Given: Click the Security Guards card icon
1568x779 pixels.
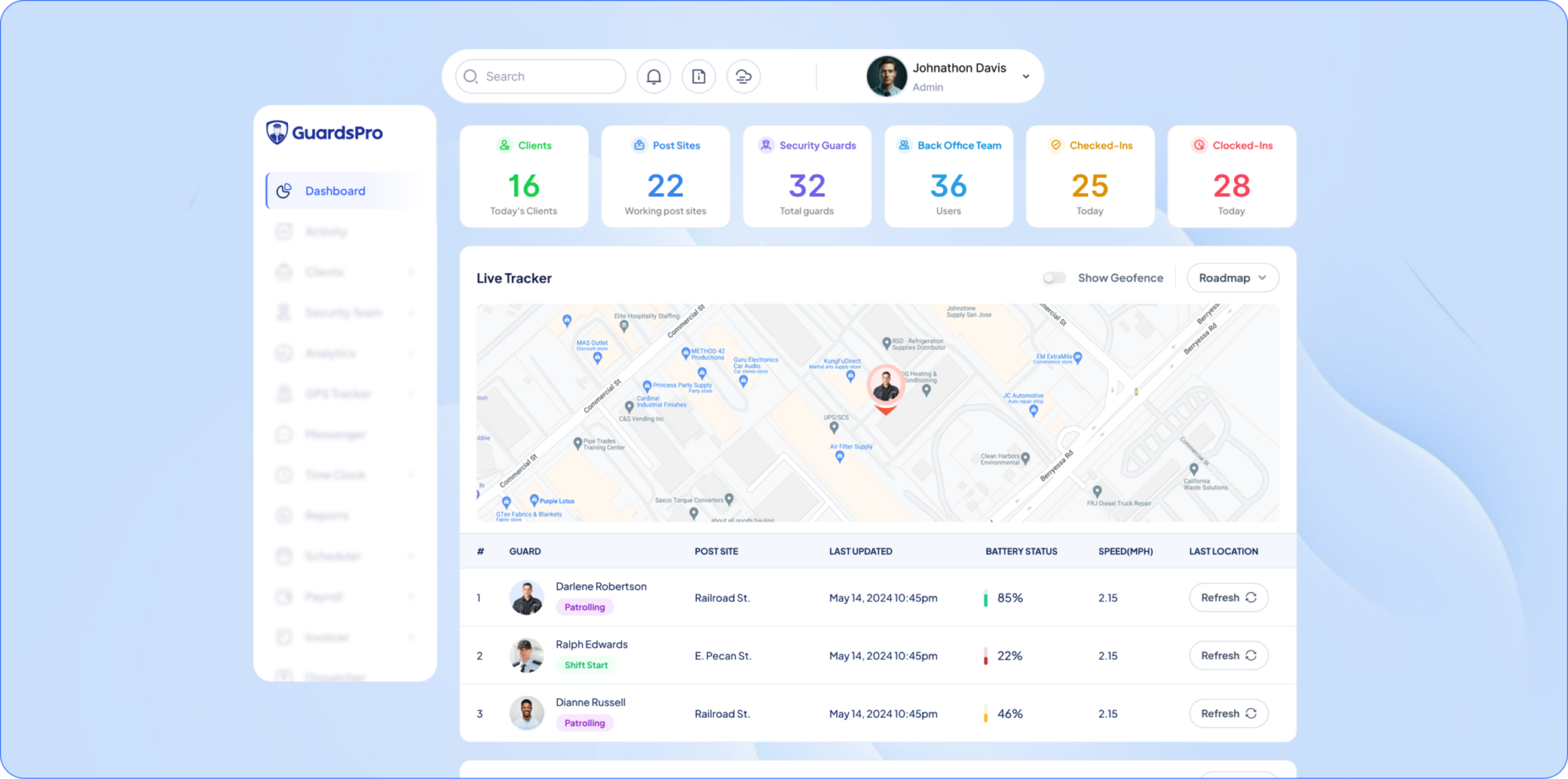Looking at the screenshot, I should pos(766,145).
